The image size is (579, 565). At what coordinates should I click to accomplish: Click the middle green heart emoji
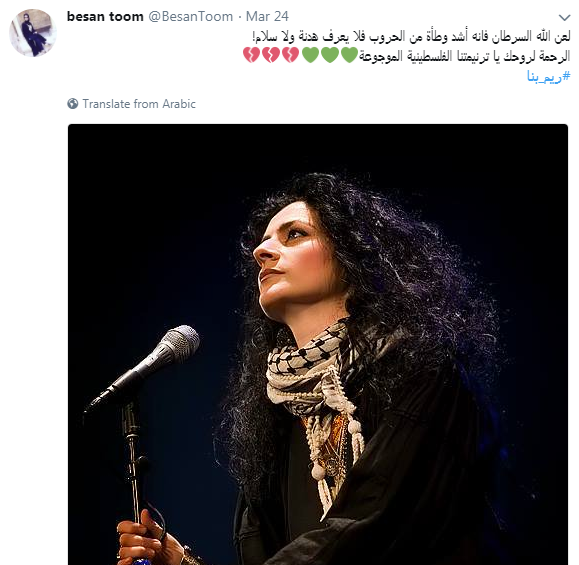(x=330, y=55)
